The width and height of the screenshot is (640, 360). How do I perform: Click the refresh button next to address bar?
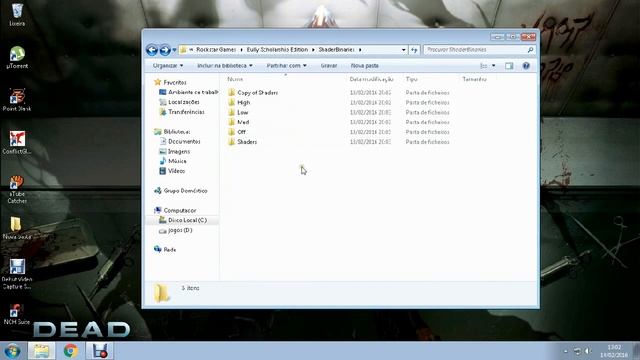pos(414,50)
